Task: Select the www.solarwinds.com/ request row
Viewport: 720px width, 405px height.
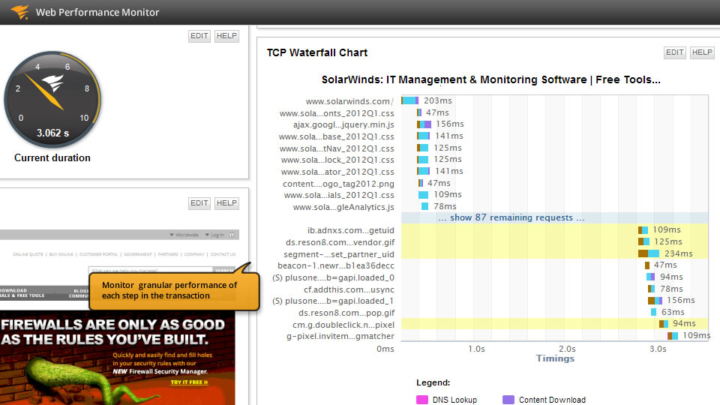Action: 349,101
